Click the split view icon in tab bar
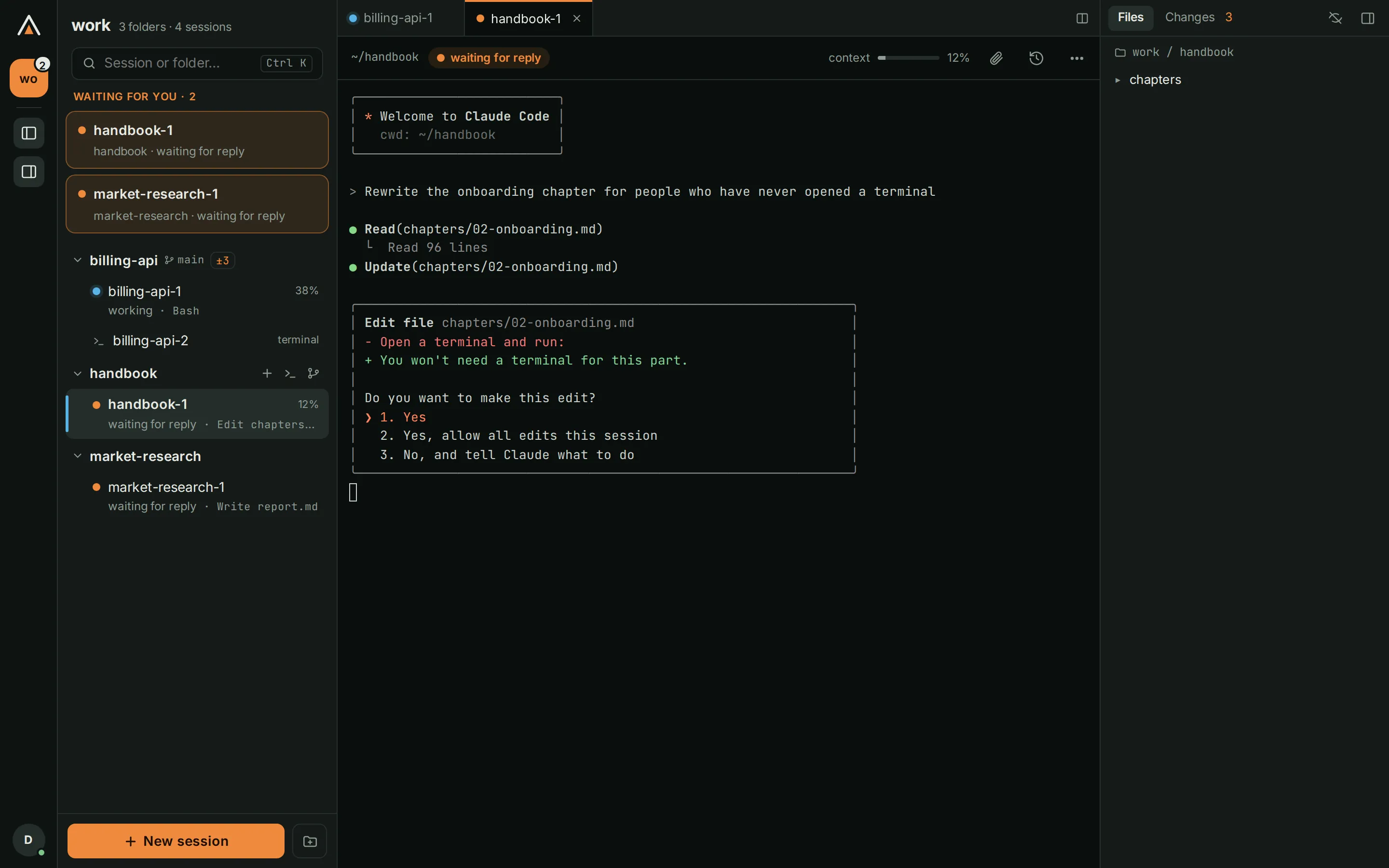 [x=1082, y=18]
